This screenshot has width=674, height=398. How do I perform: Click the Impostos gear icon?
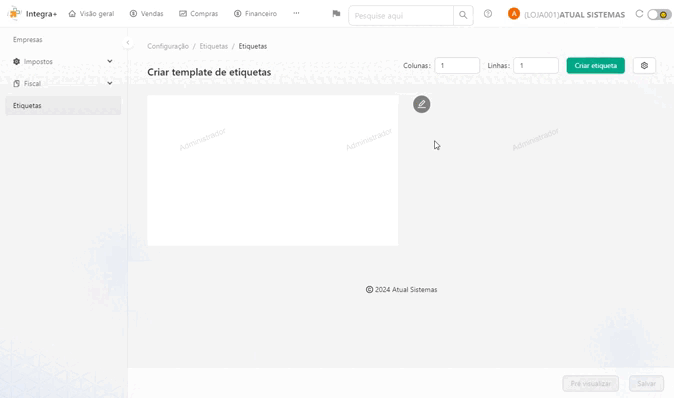16,61
